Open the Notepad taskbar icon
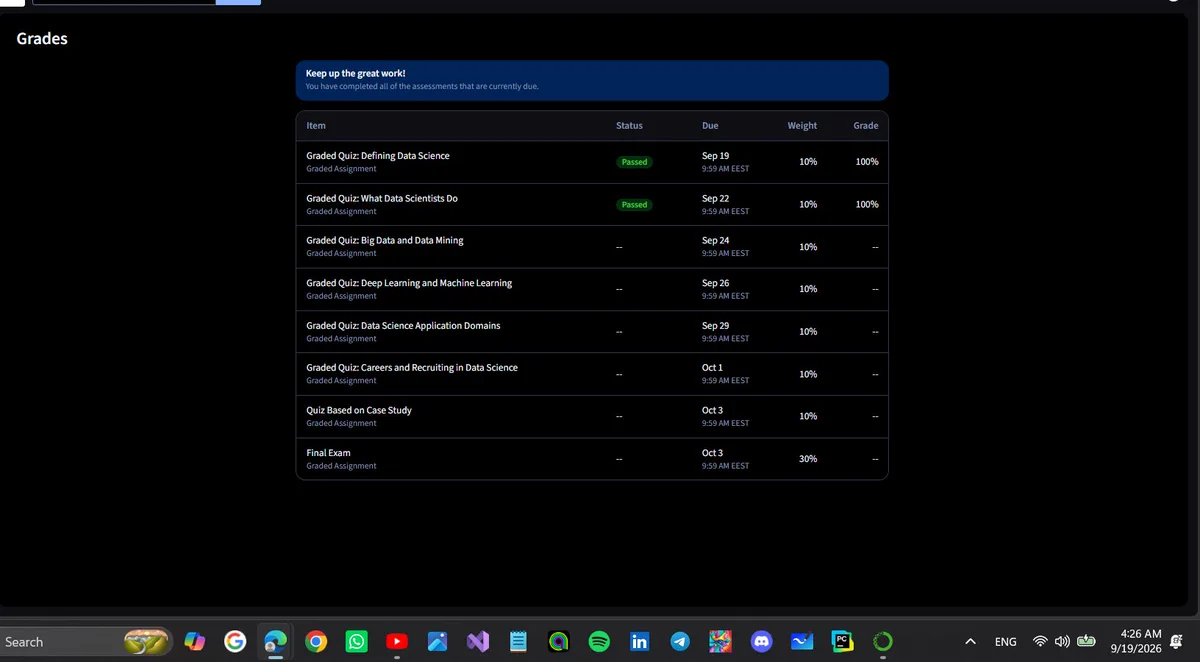The height and width of the screenshot is (662, 1200). [518, 641]
